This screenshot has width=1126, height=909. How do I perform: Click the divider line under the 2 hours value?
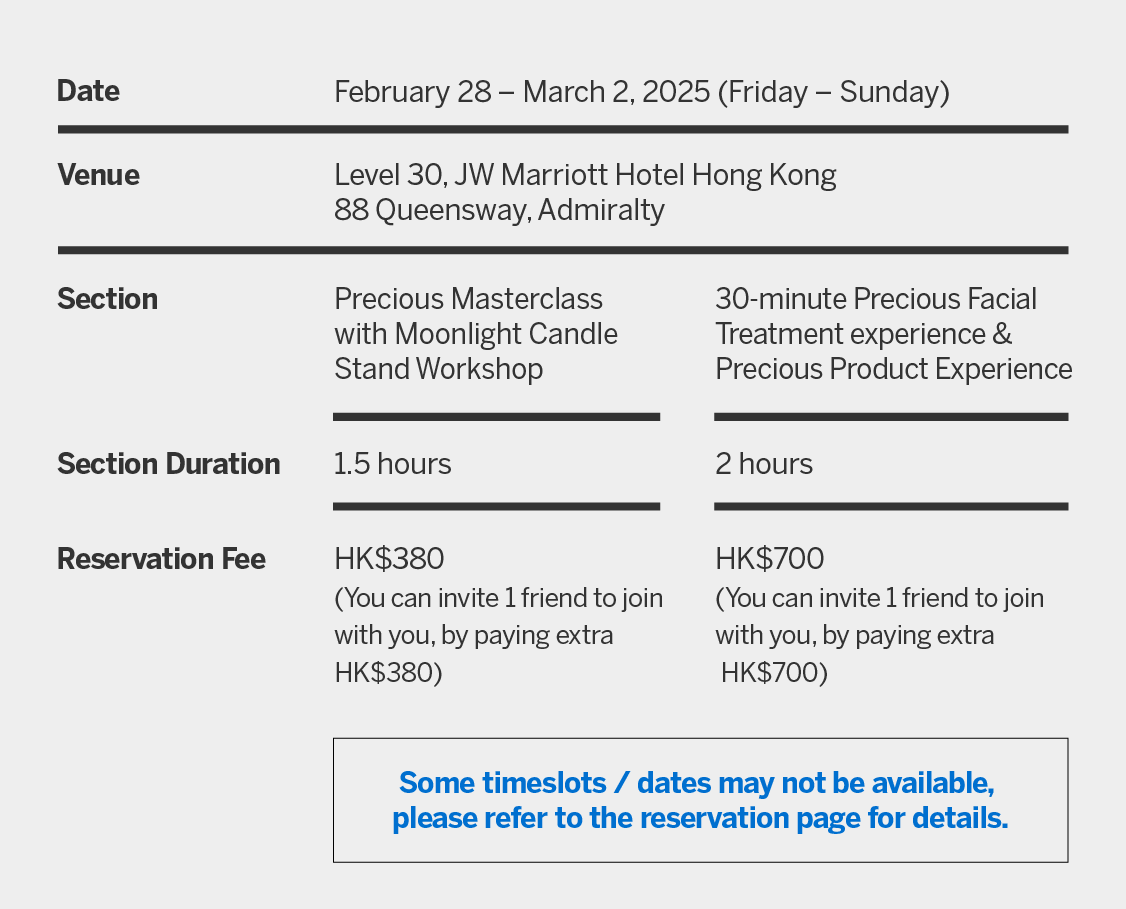coord(891,507)
